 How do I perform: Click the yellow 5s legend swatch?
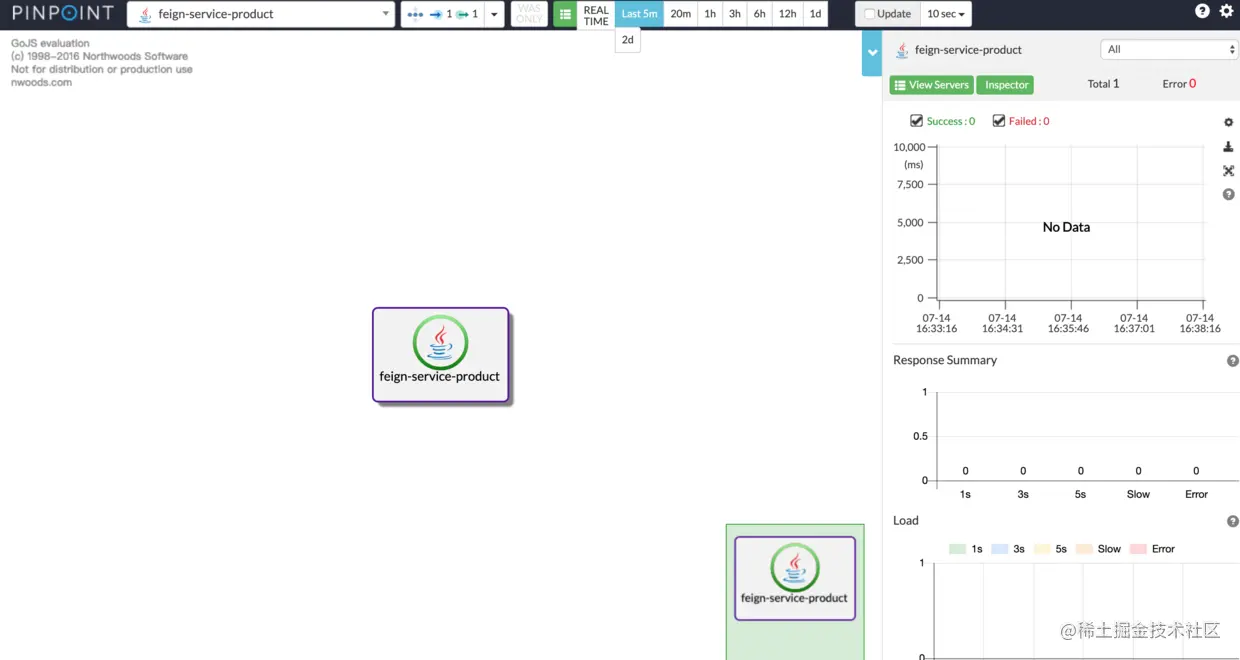click(x=1041, y=549)
